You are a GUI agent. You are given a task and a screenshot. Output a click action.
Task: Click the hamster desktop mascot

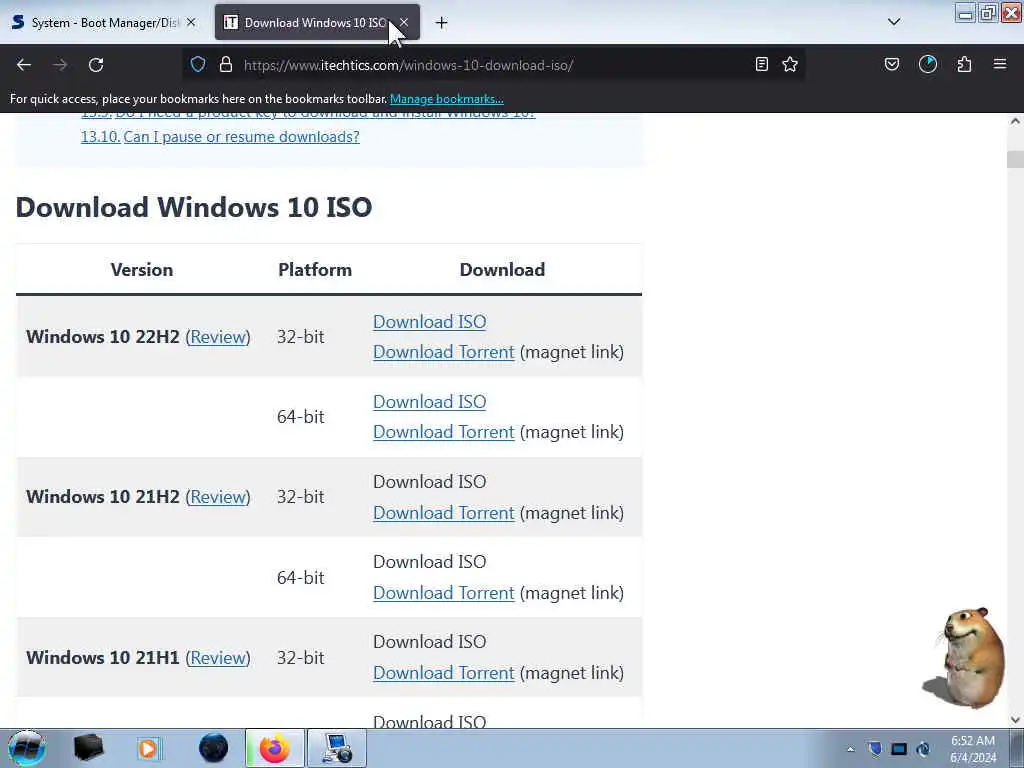point(966,657)
